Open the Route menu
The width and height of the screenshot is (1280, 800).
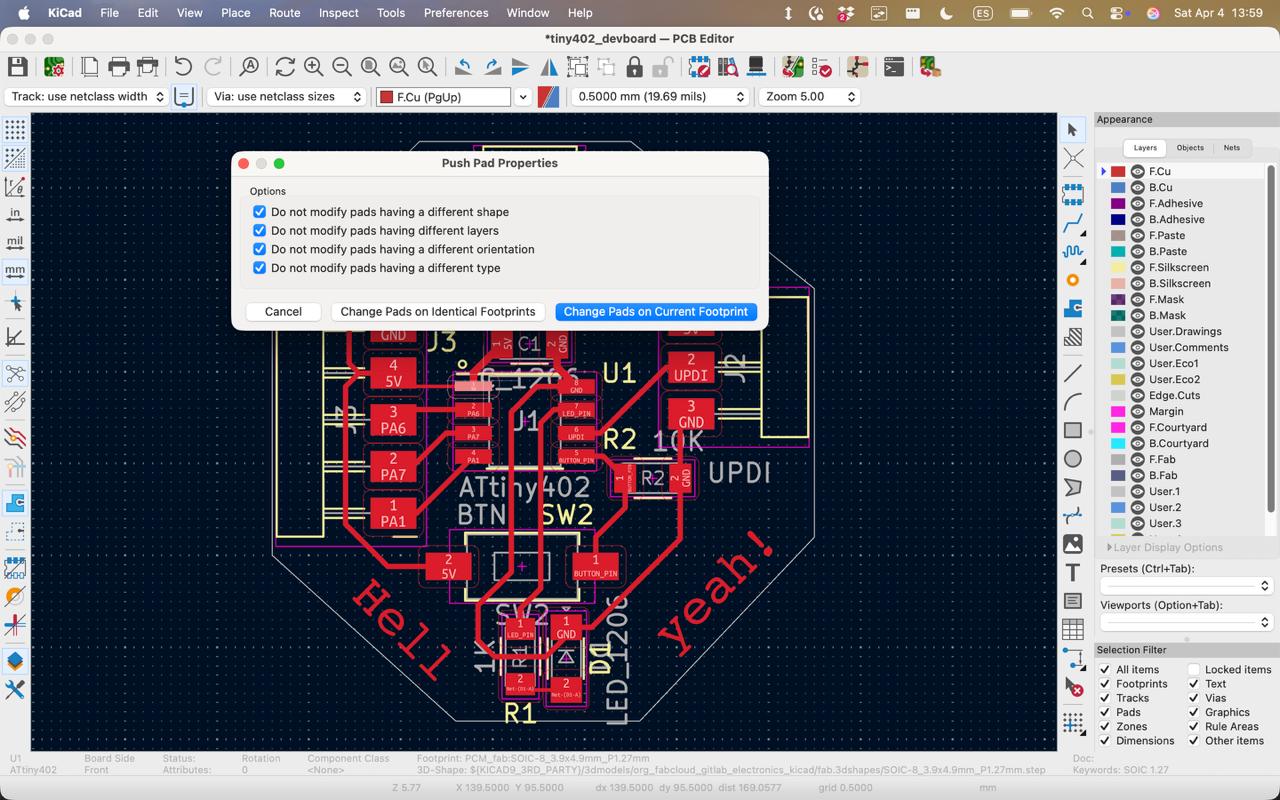click(x=284, y=13)
